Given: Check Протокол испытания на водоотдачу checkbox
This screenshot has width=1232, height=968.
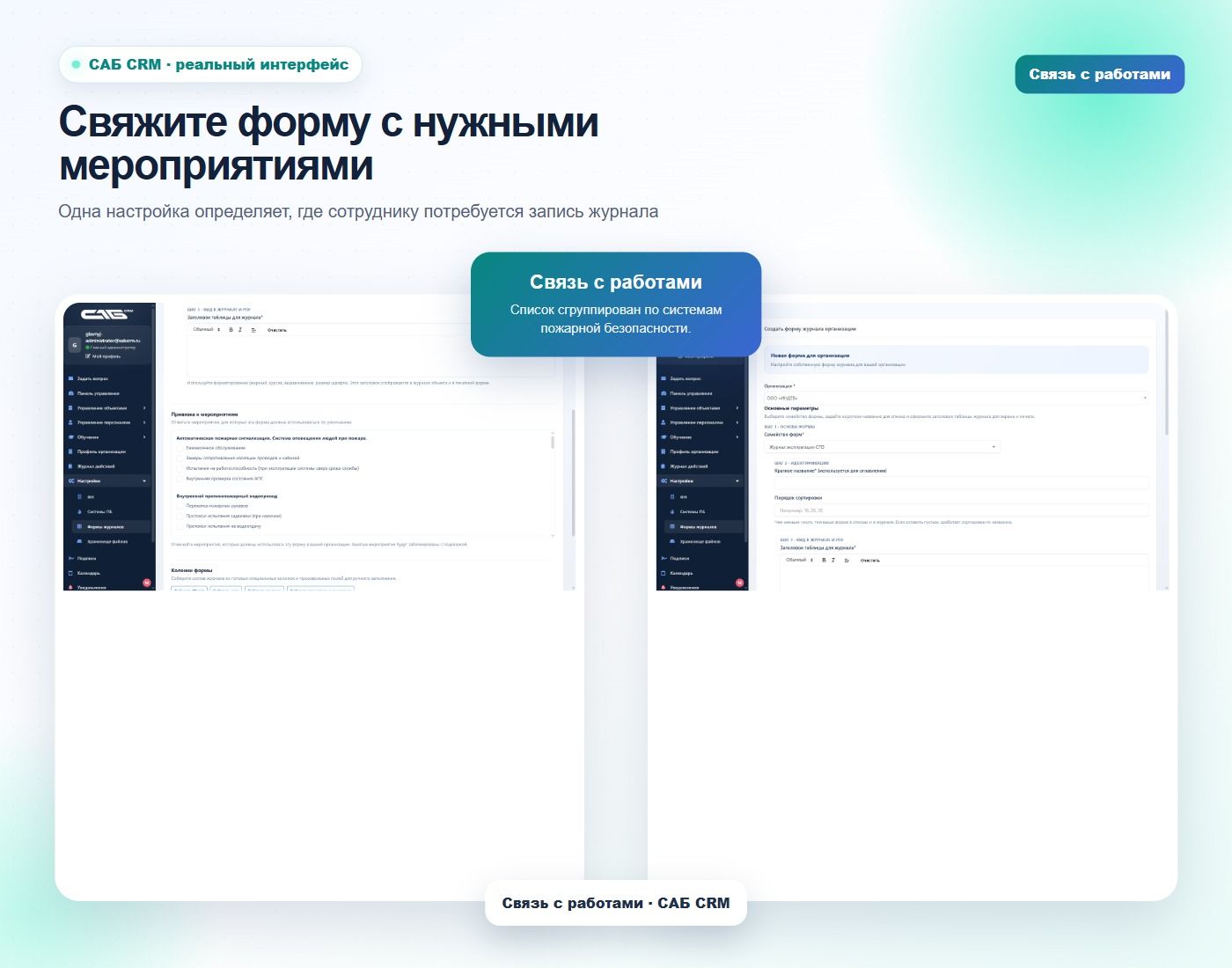Looking at the screenshot, I should pyautogui.click(x=180, y=526).
